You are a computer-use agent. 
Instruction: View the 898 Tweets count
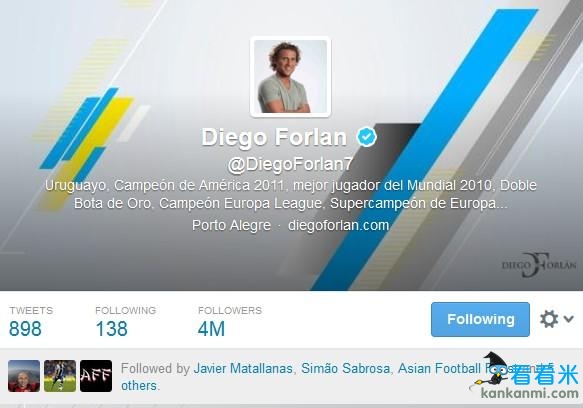coord(25,329)
